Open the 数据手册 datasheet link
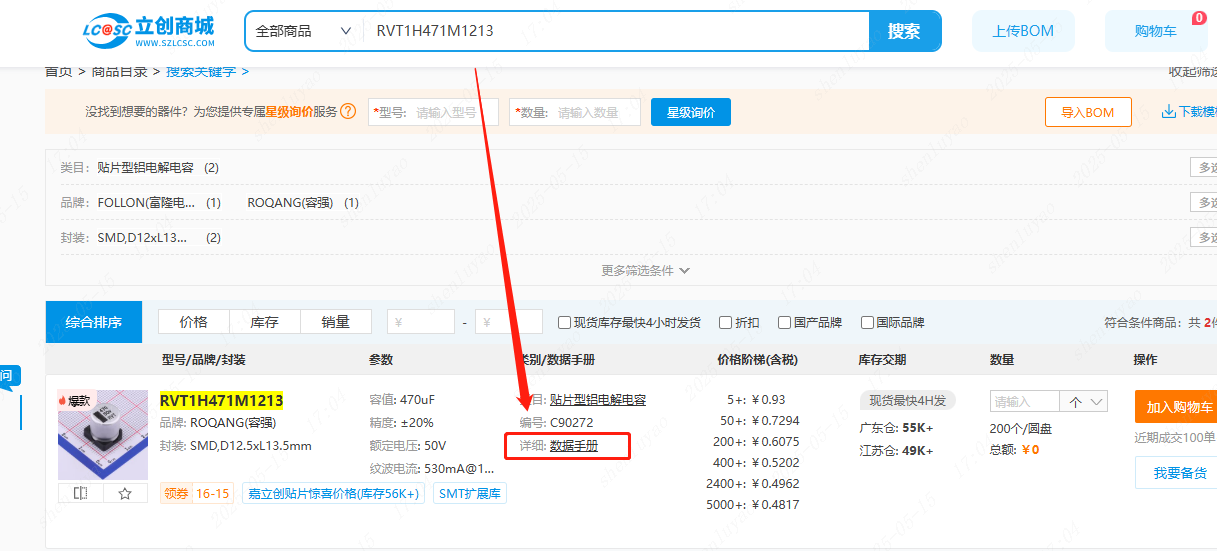Image resolution: width=1217 pixels, height=551 pixels. coord(574,446)
